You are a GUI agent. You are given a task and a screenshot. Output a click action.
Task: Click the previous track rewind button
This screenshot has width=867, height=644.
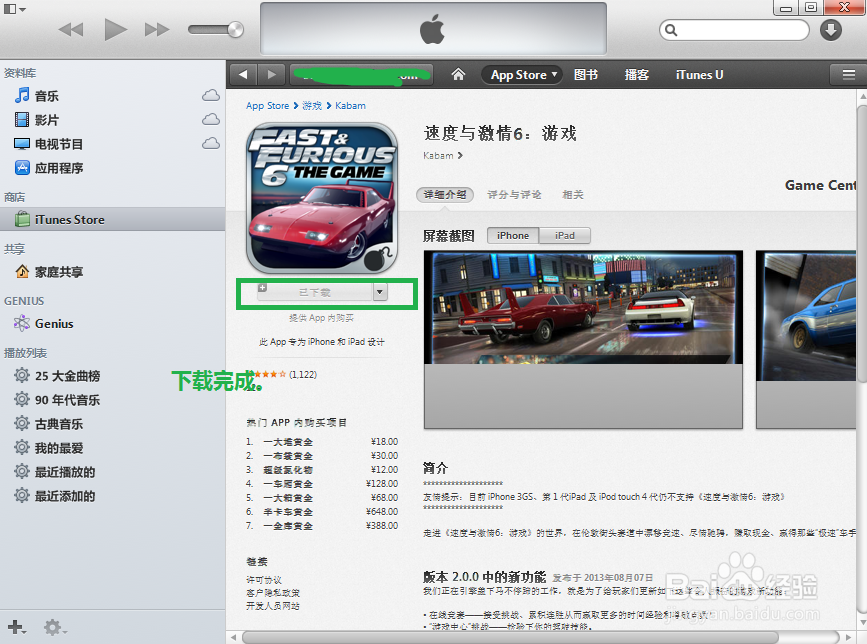tap(71, 29)
